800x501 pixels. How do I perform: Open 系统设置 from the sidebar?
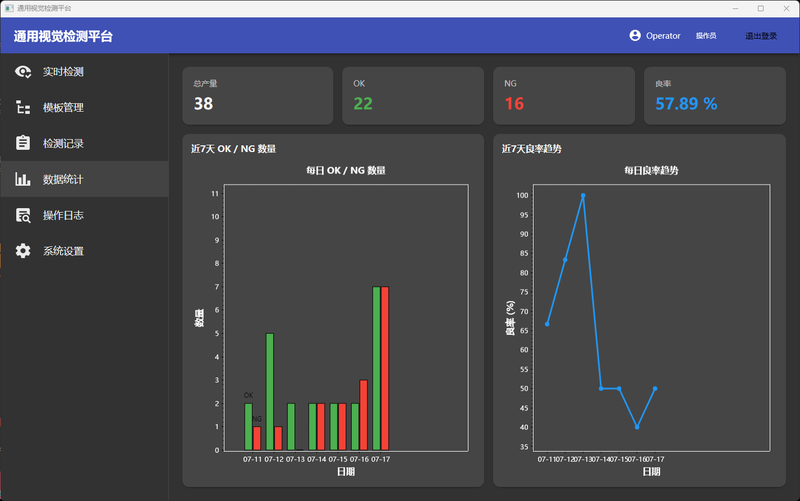point(85,250)
